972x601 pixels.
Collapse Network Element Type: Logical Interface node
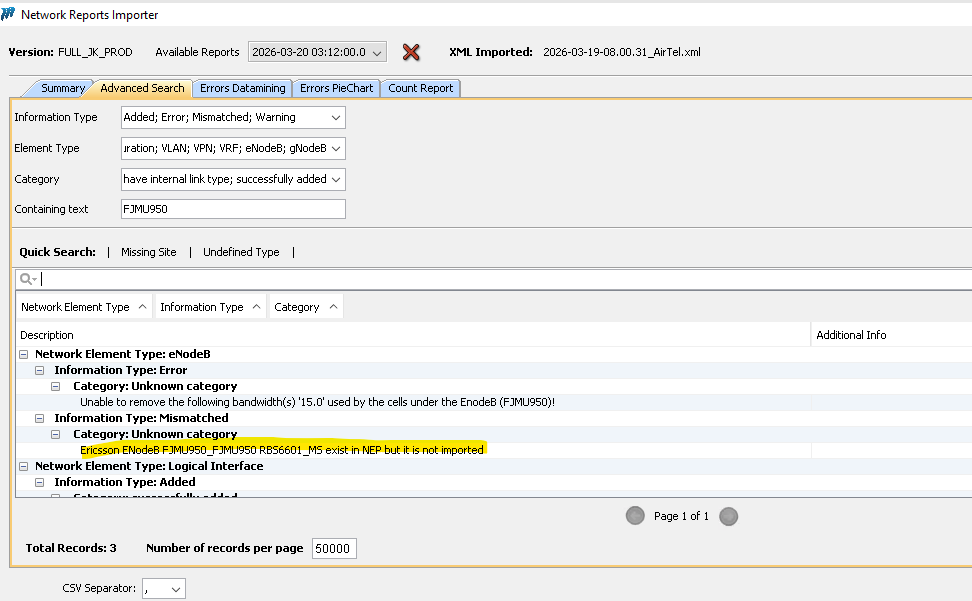click(22, 466)
